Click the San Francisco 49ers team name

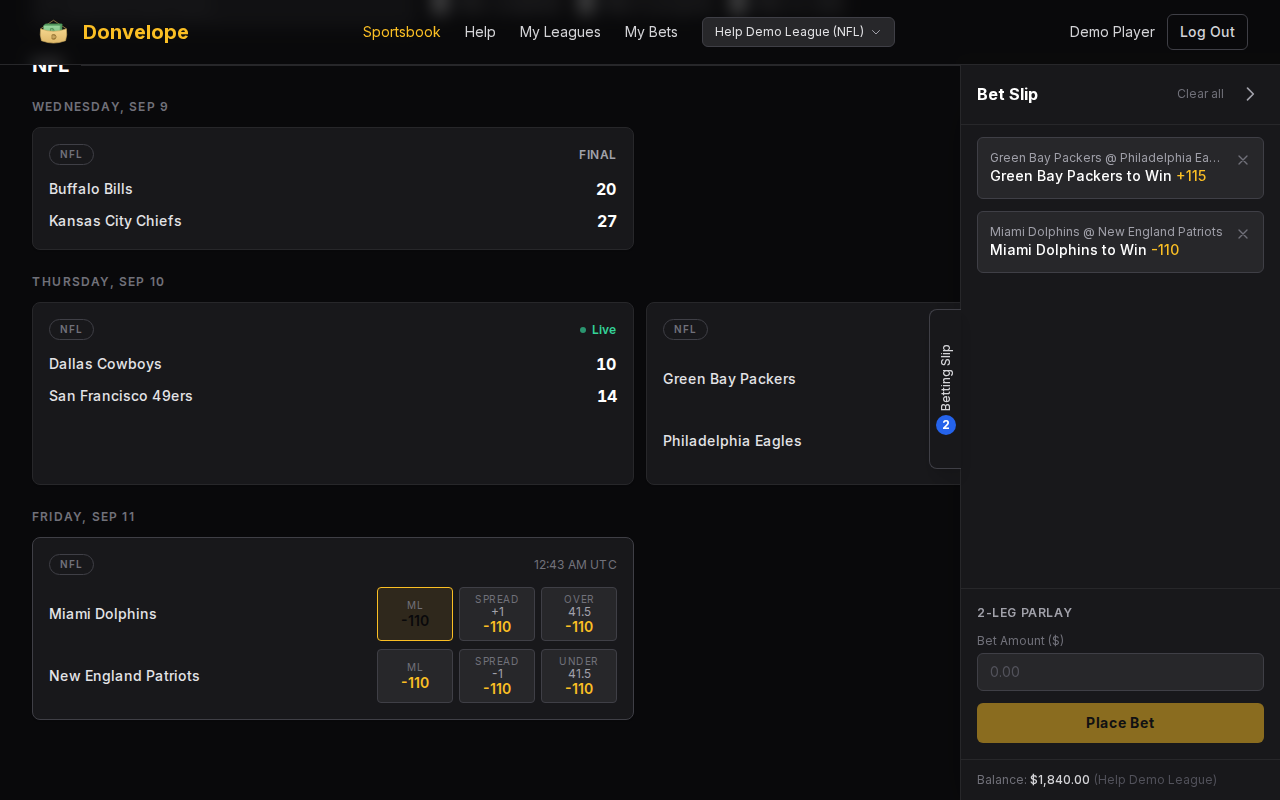coord(121,396)
